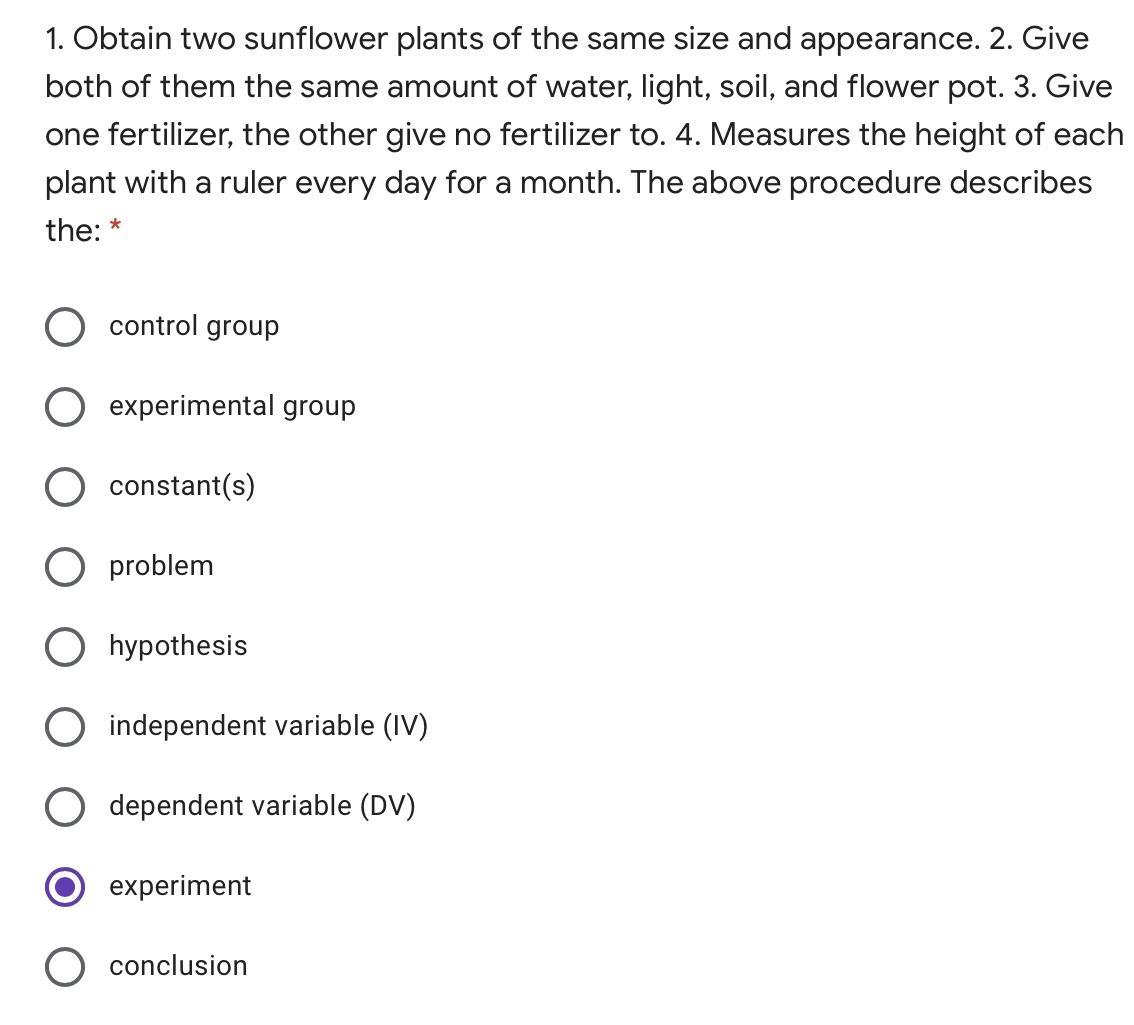Choose the 'constant(s)' radio option
The height and width of the screenshot is (1025, 1134).
(65, 487)
